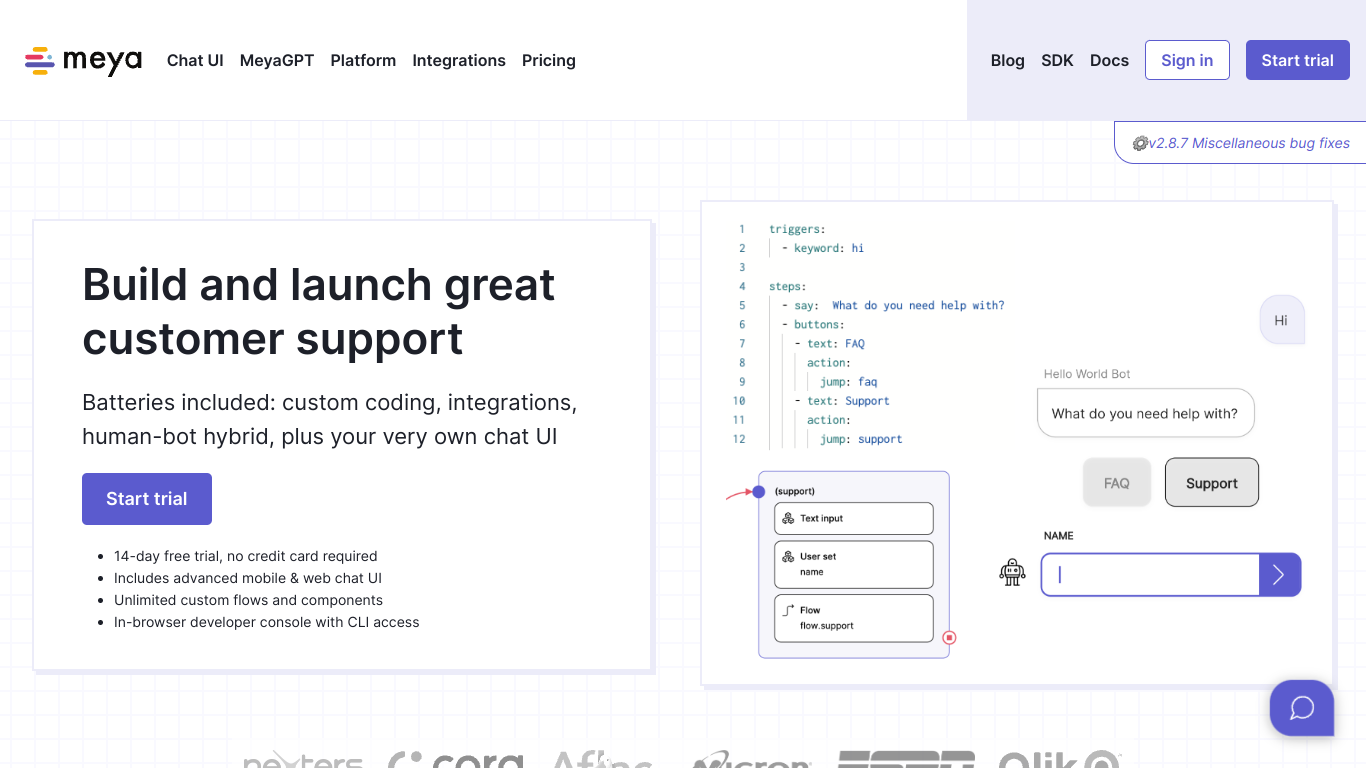Open the v2.8.7 Miscellaneous bug fixes link
Screen dimensions: 1366x768
(1249, 143)
